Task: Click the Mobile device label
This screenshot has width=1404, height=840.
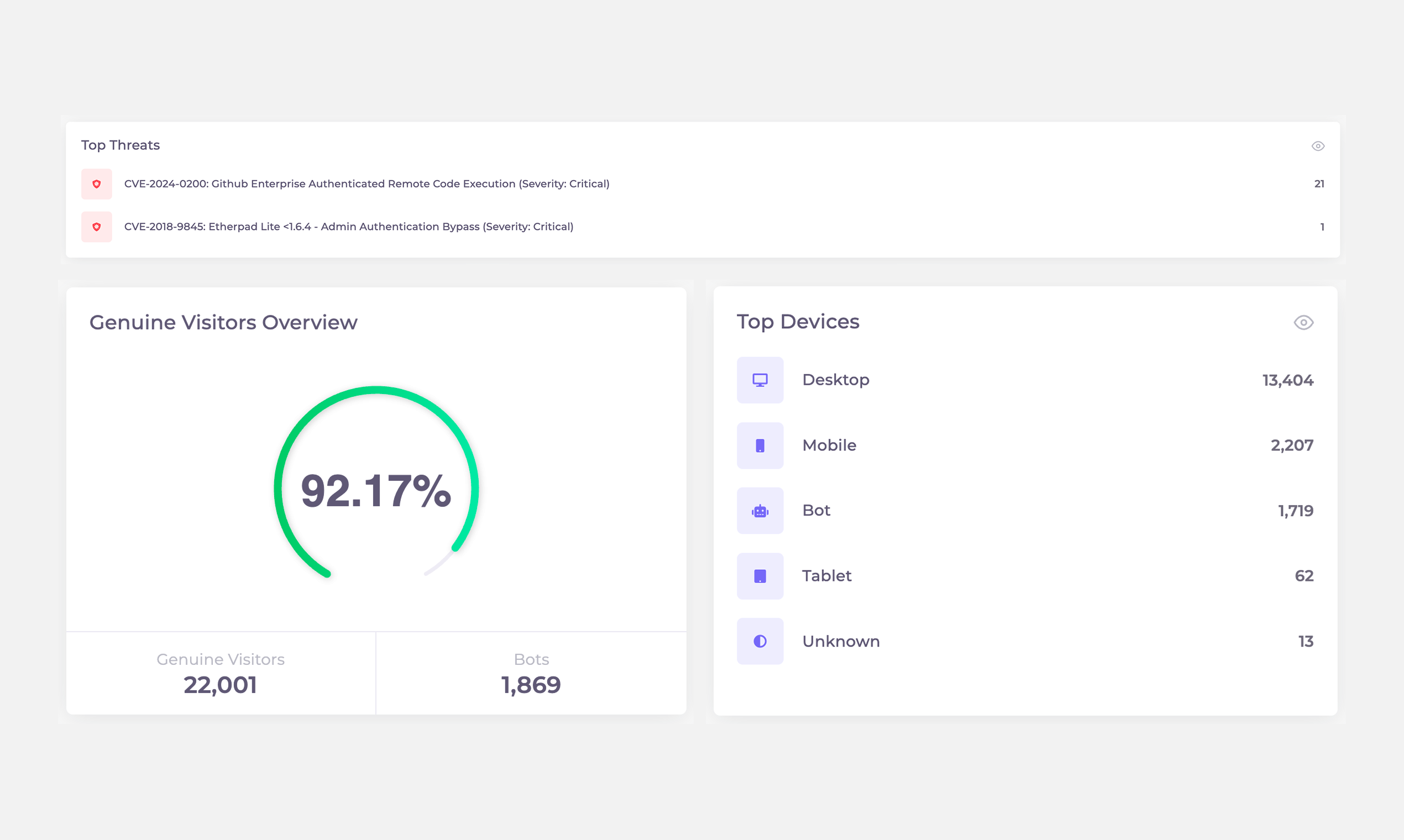Action: tap(829, 445)
